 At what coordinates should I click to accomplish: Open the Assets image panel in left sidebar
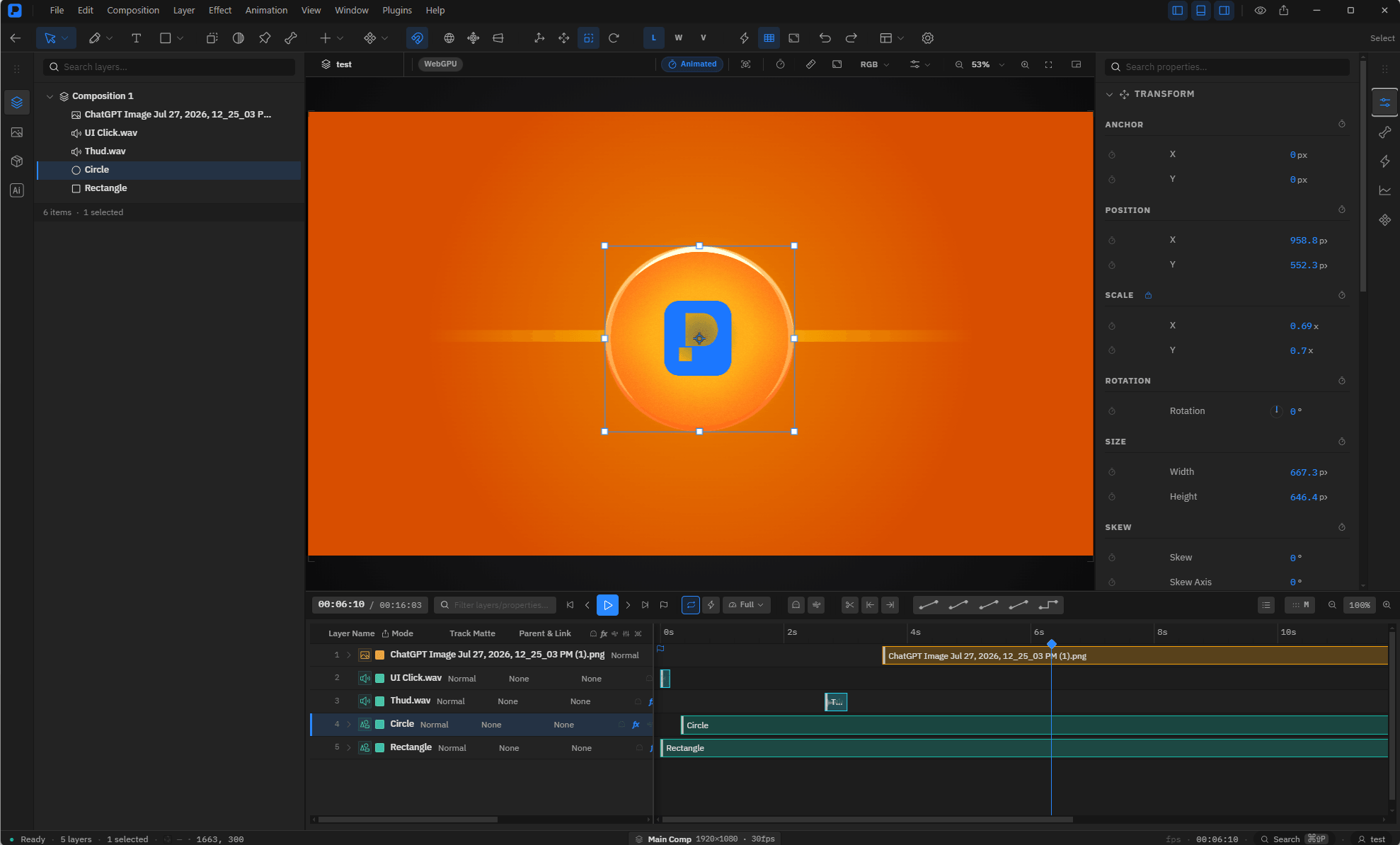17,132
